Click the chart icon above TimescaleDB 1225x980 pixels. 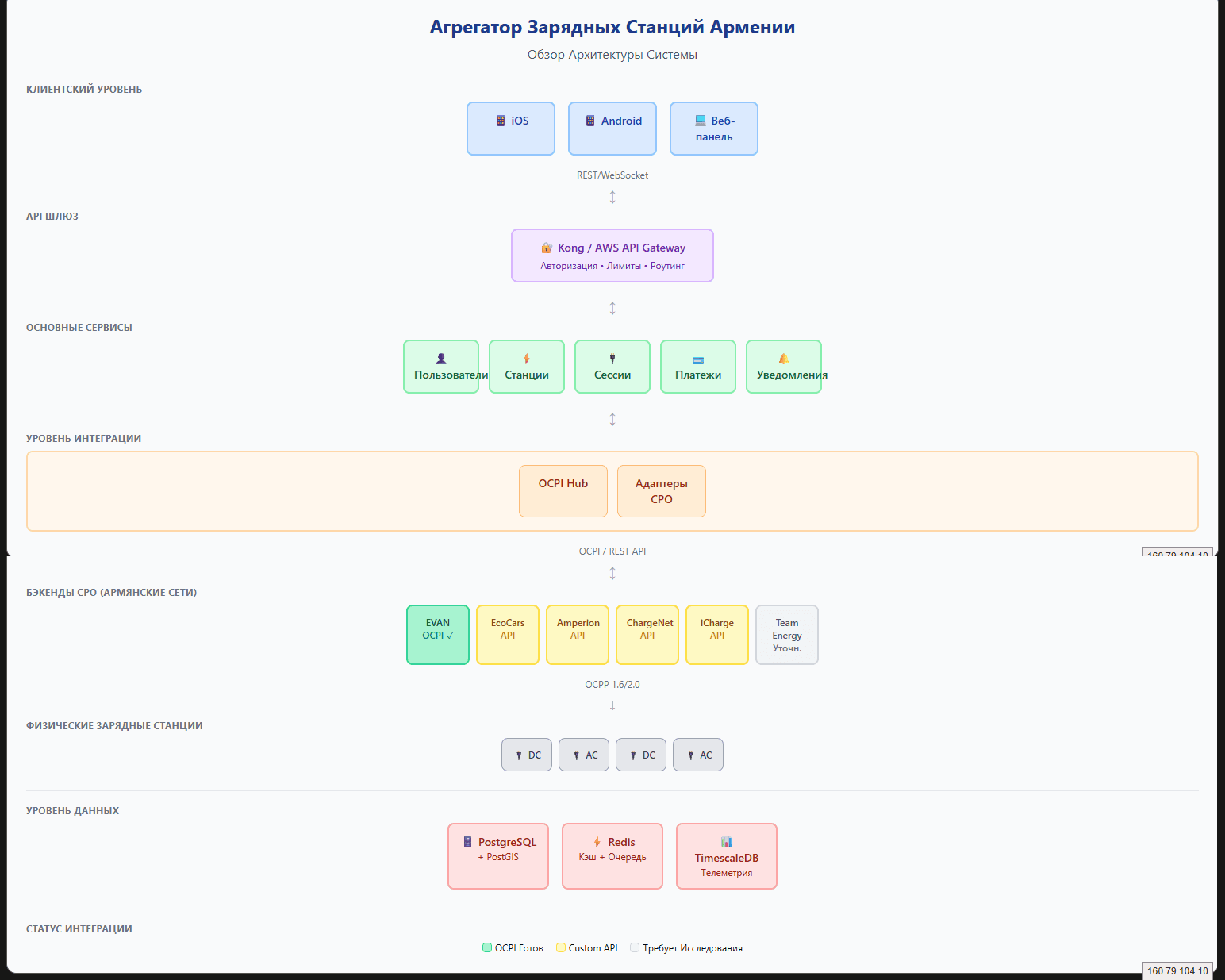[727, 842]
